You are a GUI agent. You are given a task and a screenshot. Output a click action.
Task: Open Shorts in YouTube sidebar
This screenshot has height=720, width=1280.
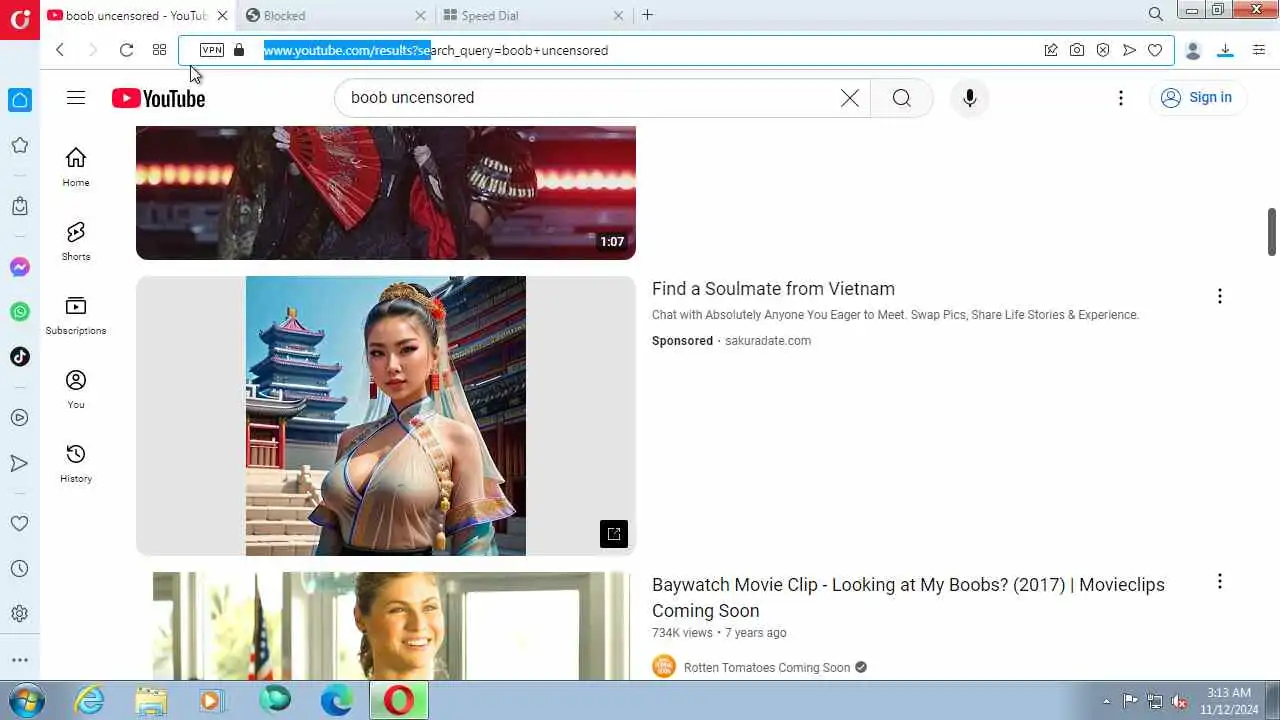(76, 241)
